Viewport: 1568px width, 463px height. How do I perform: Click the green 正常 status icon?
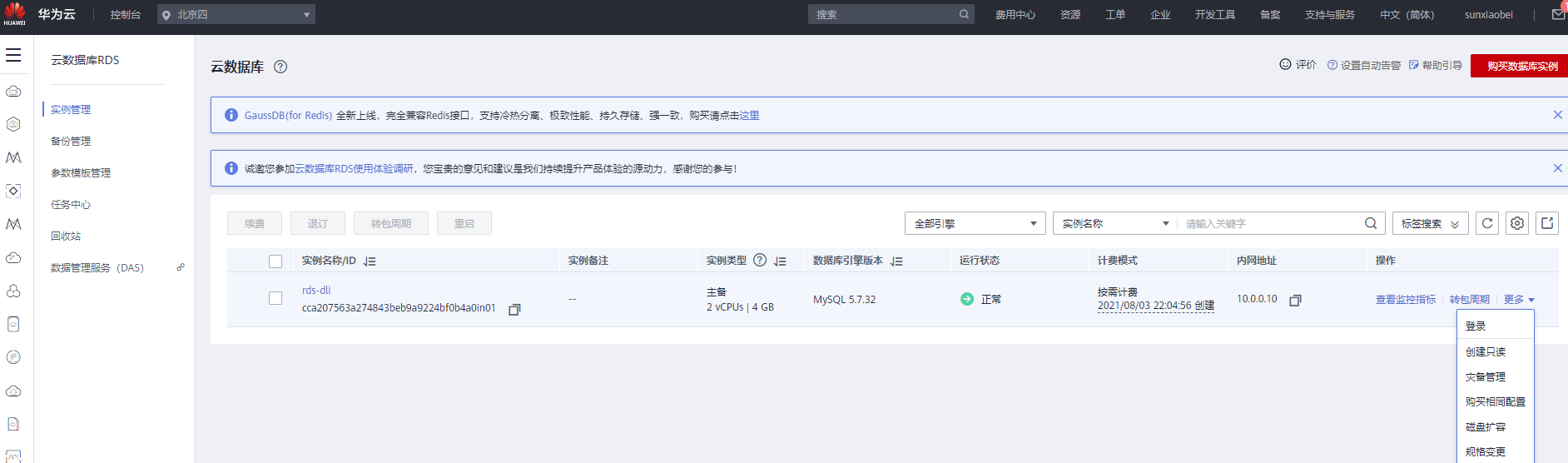(x=967, y=299)
